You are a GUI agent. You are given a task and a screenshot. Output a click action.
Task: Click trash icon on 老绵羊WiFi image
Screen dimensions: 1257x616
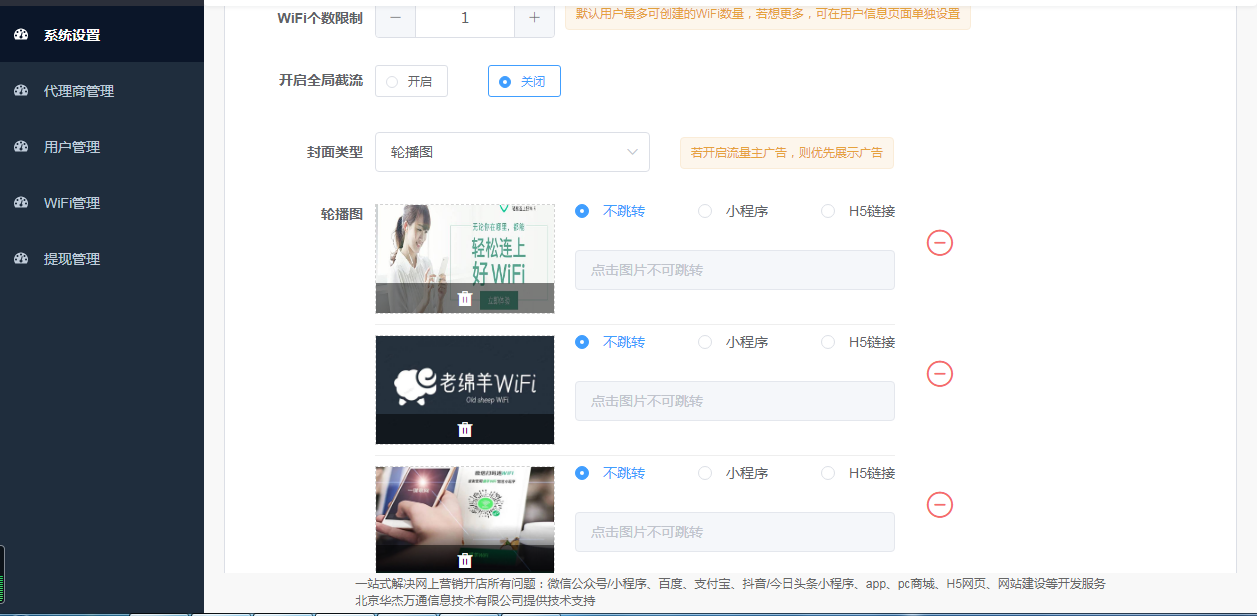point(465,429)
